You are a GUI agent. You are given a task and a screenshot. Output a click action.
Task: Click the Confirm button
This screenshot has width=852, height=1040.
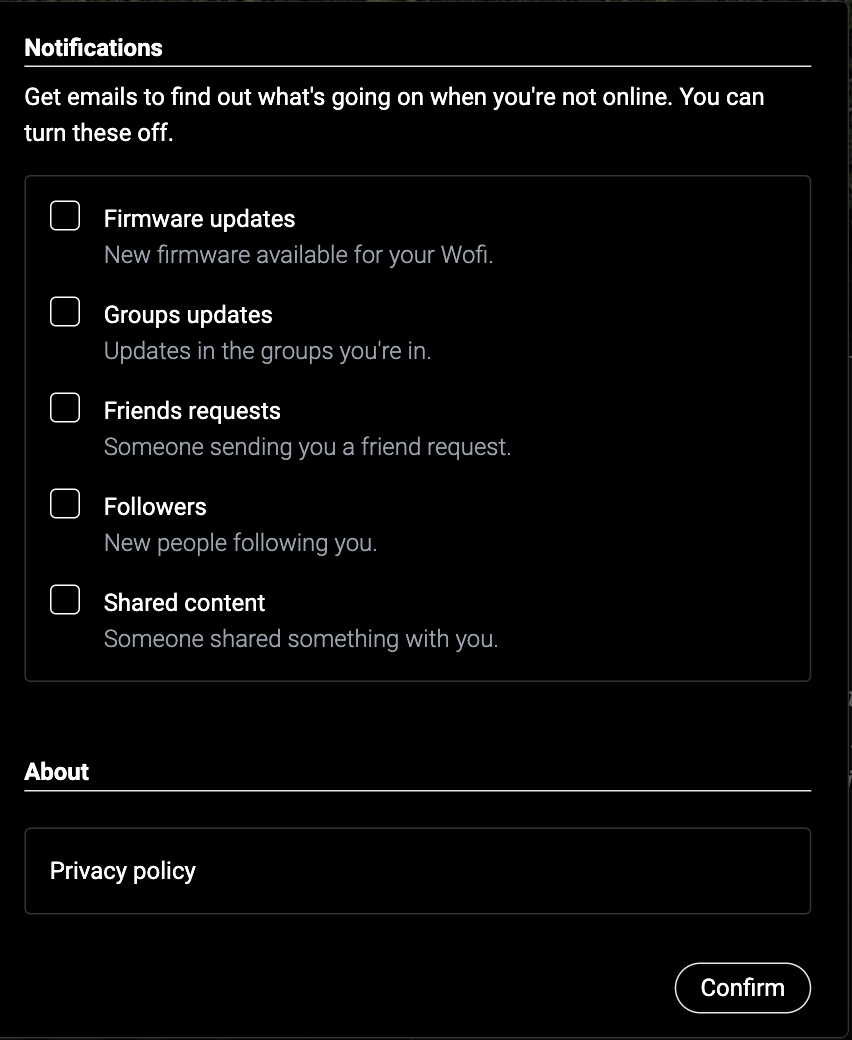742,988
